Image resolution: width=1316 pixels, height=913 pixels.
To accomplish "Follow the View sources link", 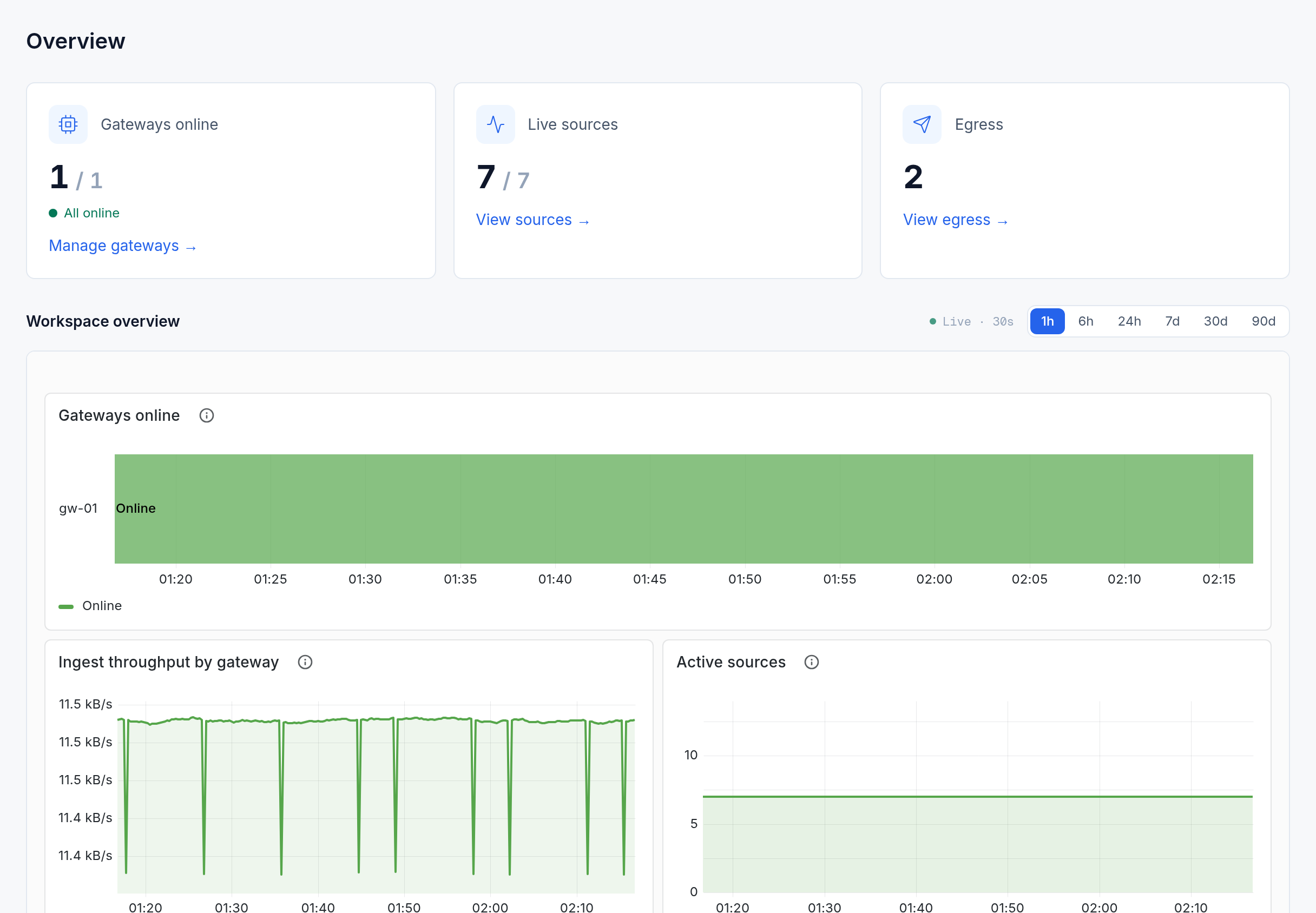I will pos(532,220).
